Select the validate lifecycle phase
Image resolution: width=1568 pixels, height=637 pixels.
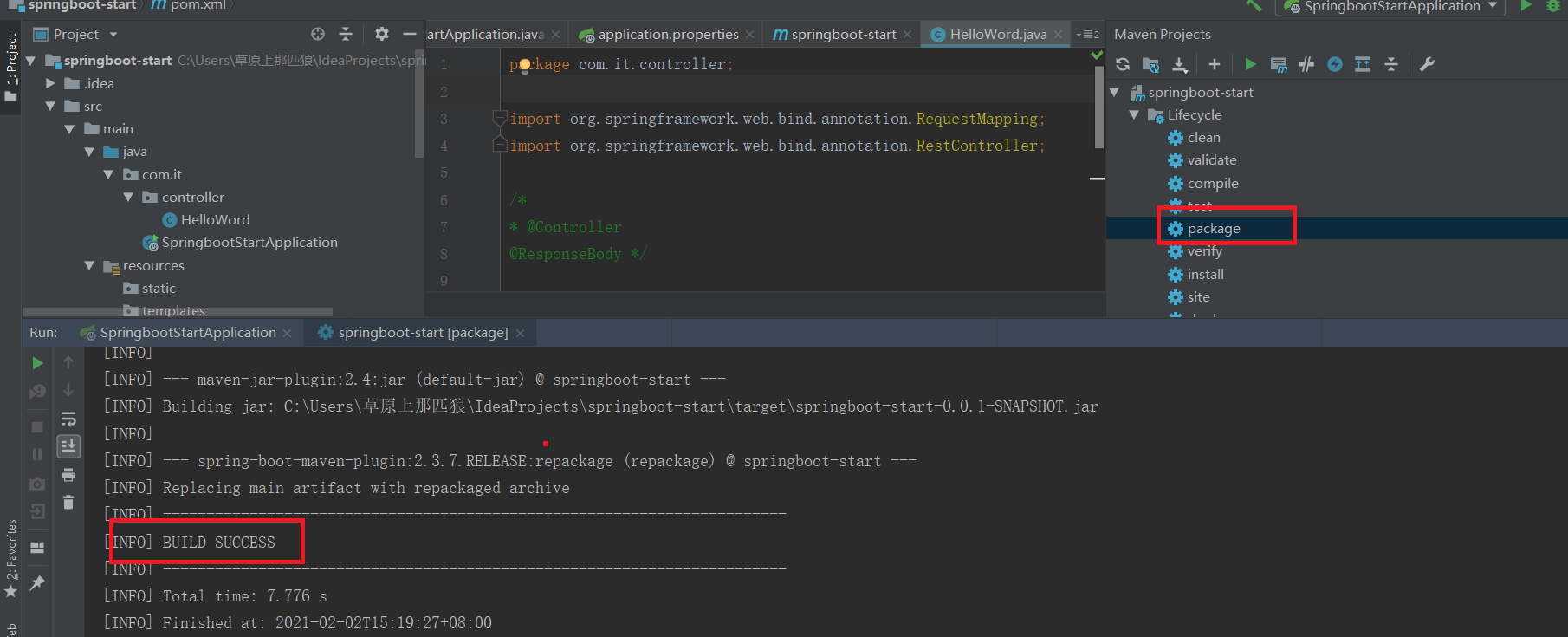[x=1202, y=160]
